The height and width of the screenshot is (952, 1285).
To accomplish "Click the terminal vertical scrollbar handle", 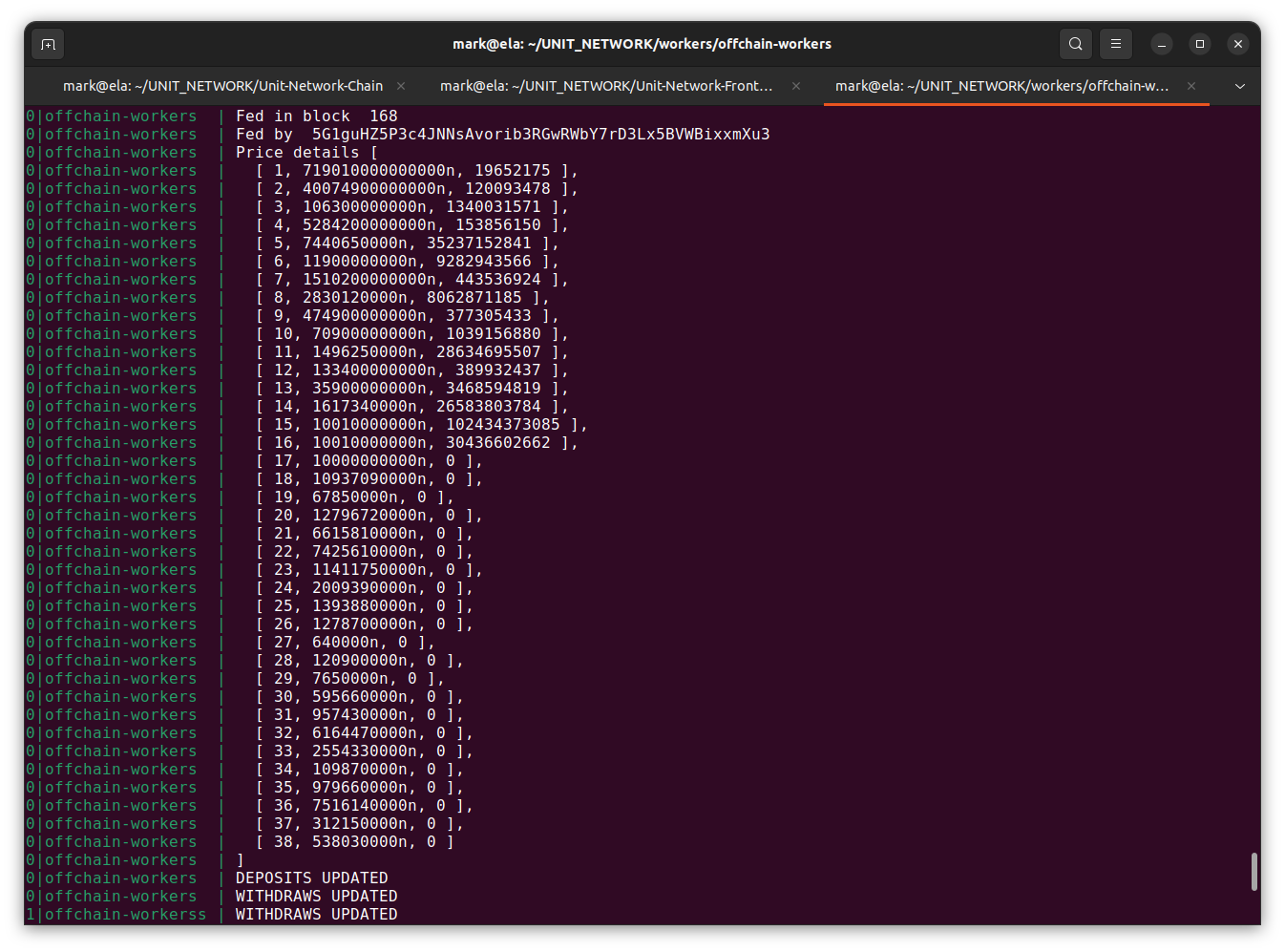I will [1253, 872].
